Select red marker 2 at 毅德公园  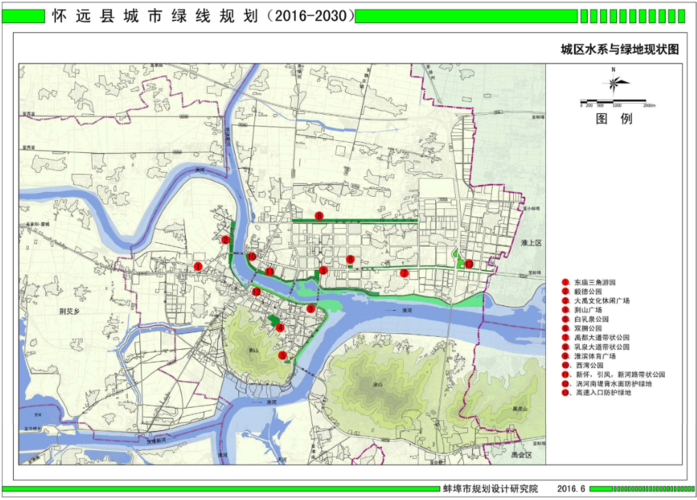pos(226,240)
